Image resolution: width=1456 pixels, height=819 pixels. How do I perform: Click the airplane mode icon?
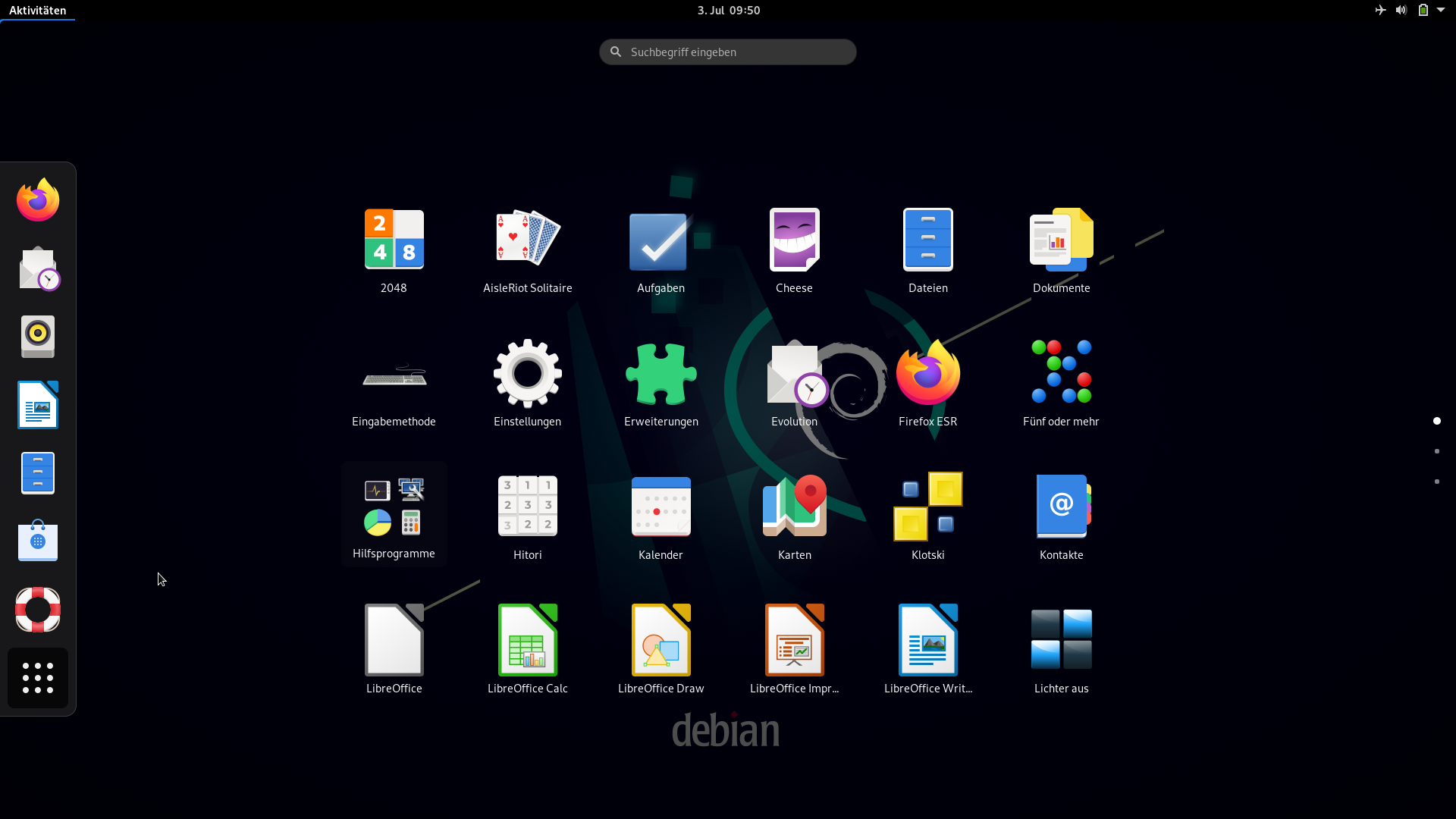1380,10
